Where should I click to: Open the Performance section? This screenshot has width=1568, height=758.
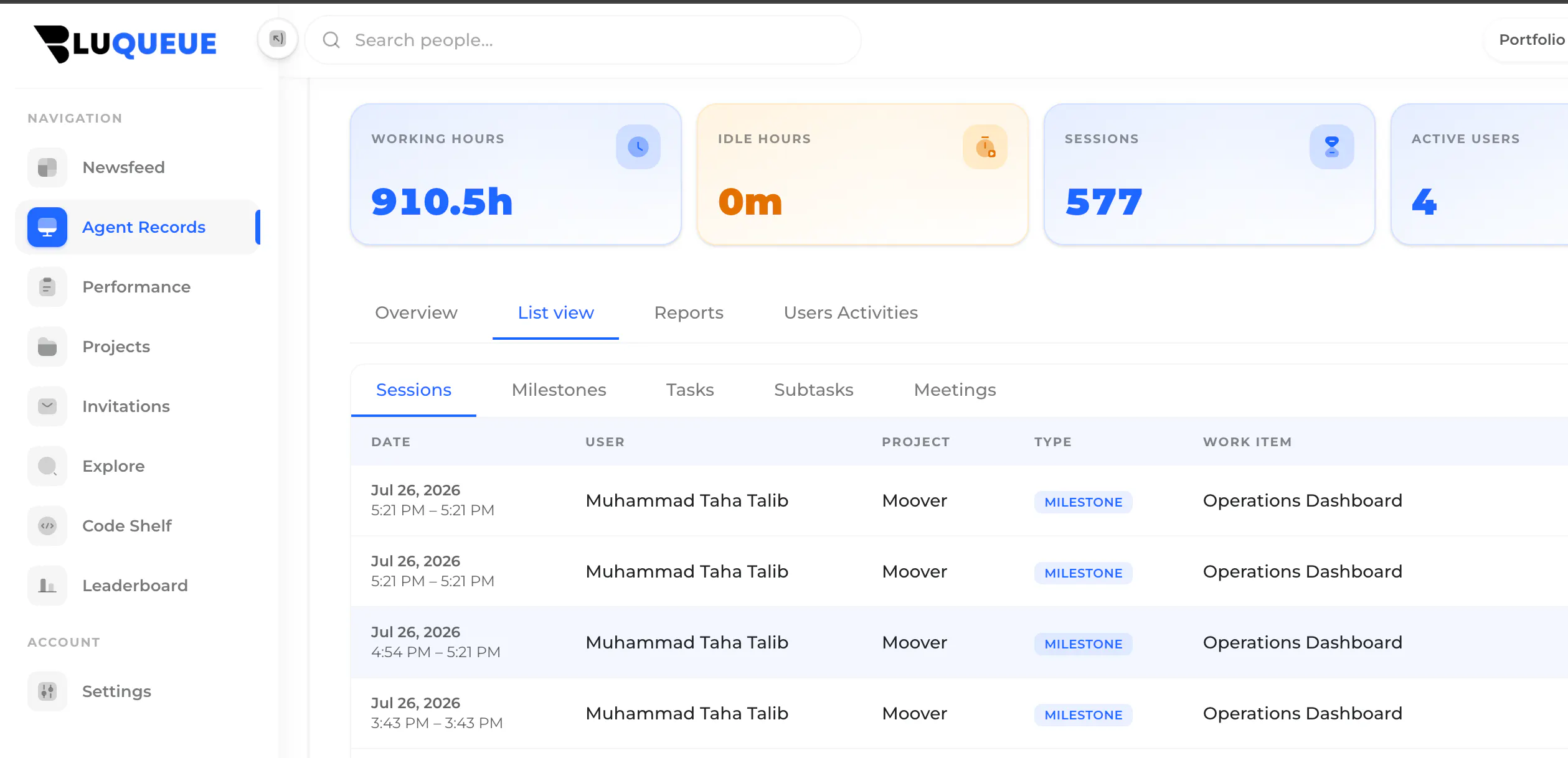click(x=136, y=287)
